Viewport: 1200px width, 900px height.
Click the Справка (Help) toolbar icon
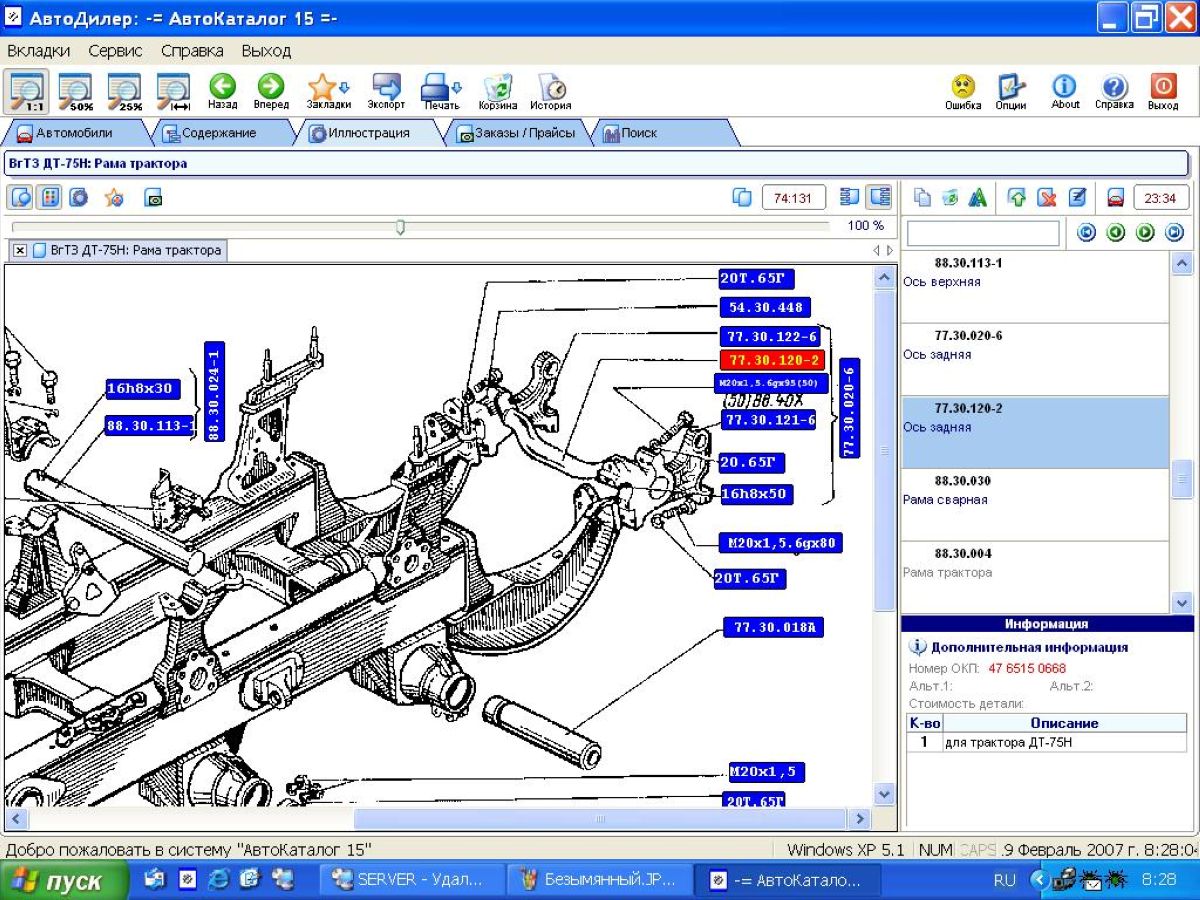[x=1114, y=88]
